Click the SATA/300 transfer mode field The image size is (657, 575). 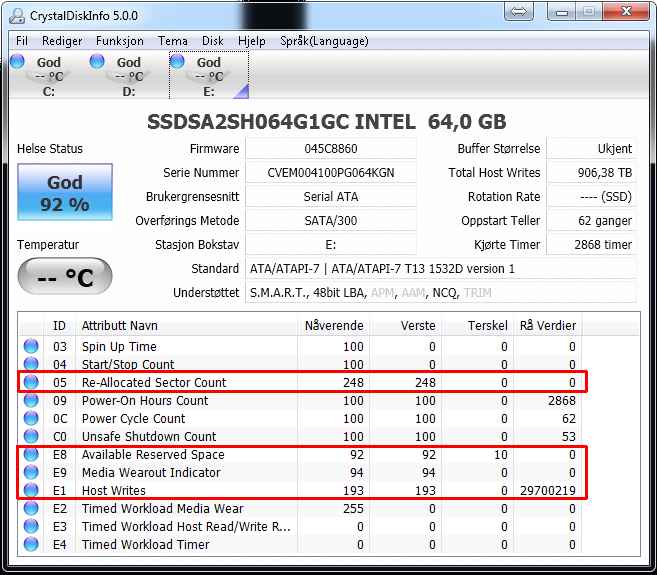tap(331, 220)
